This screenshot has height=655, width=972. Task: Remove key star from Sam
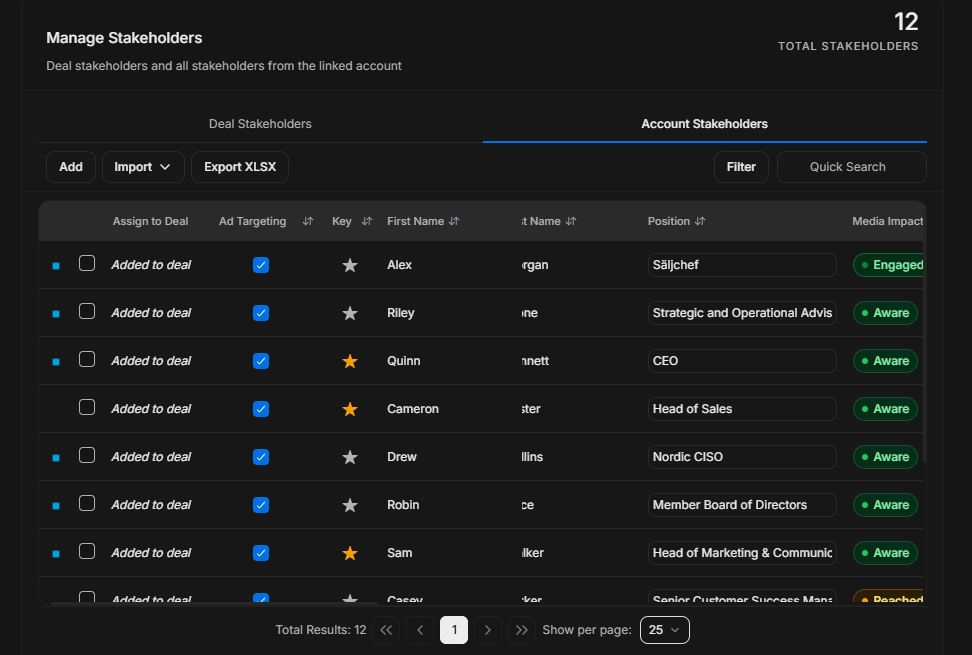click(x=350, y=553)
